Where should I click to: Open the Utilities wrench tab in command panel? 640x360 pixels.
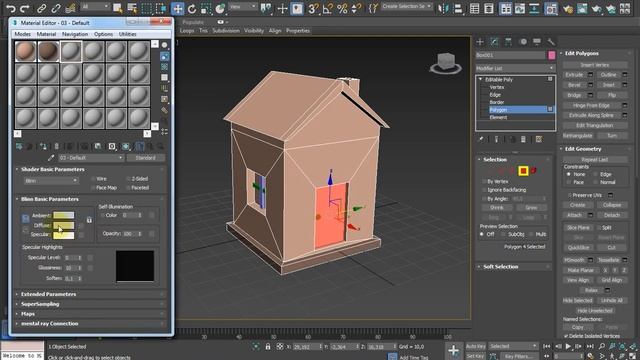click(551, 42)
